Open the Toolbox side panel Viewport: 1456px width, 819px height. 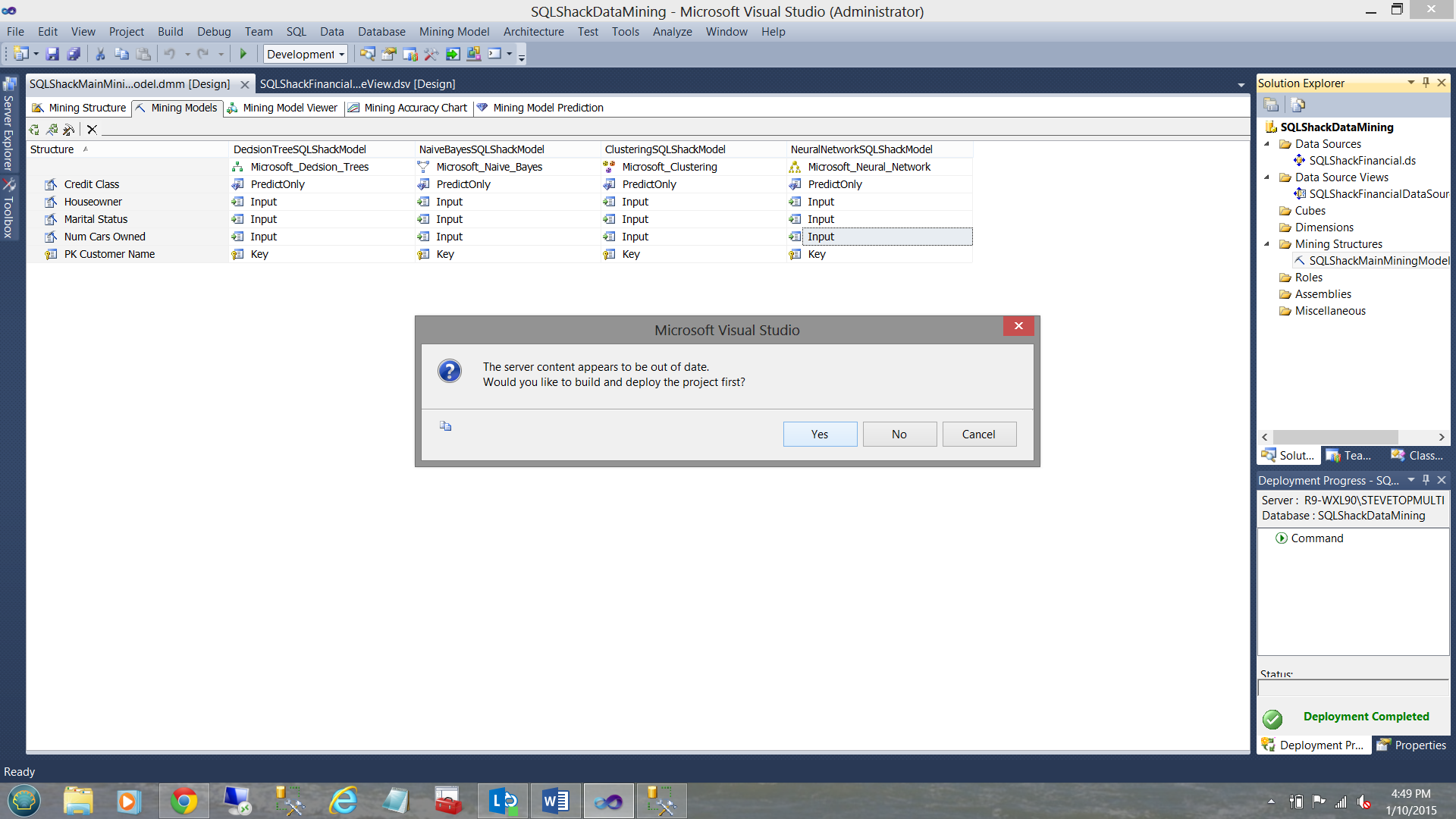(9, 209)
